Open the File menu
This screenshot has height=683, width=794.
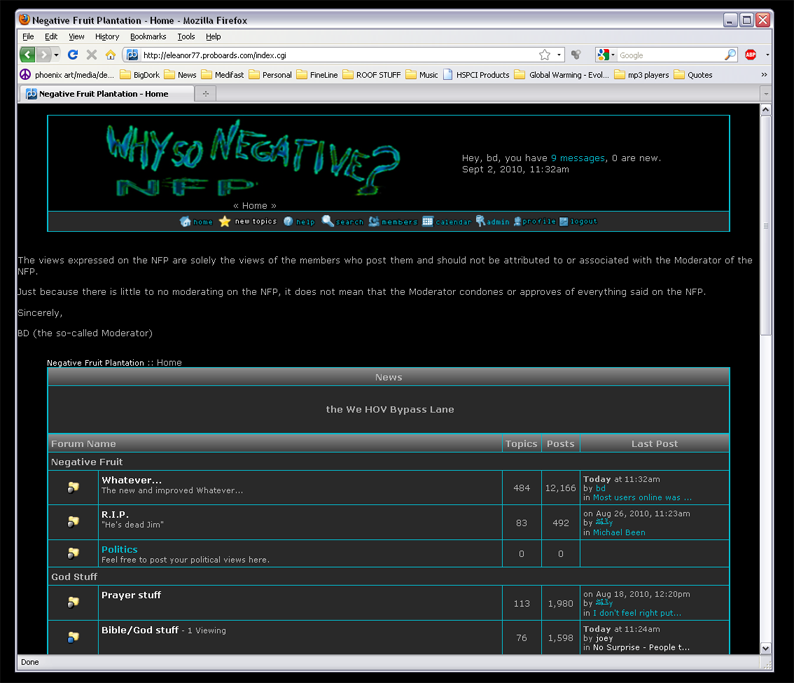[x=28, y=36]
